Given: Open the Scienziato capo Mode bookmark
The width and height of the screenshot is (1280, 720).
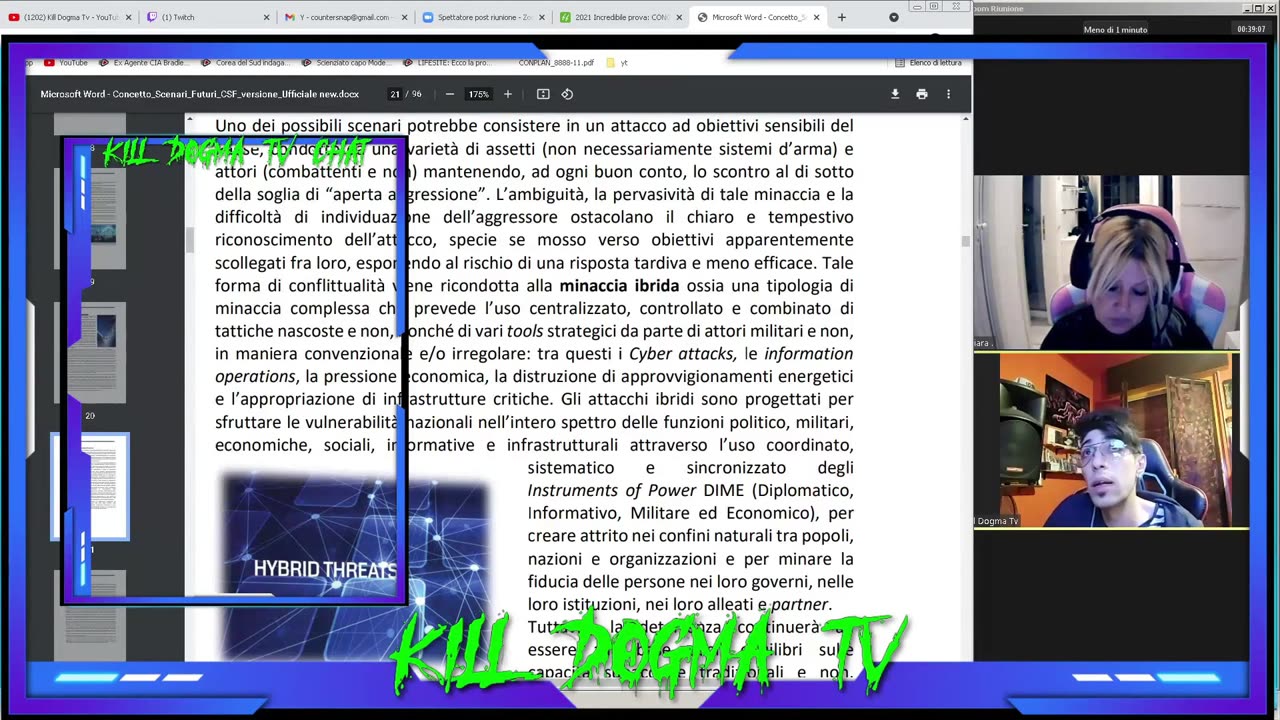Looking at the screenshot, I should [x=346, y=62].
